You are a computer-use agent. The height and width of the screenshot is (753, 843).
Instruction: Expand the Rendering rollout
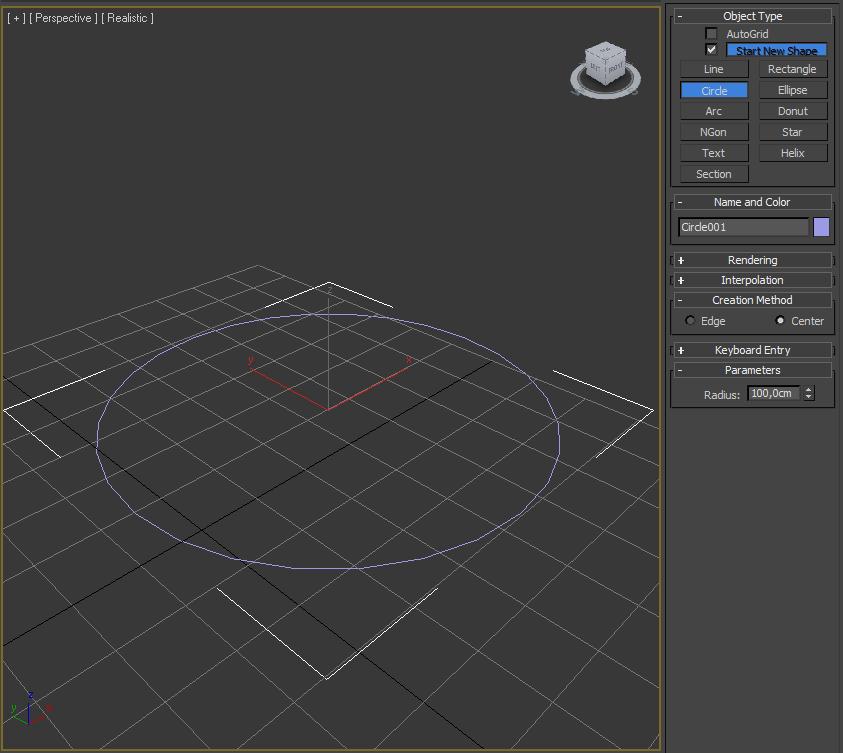(752, 260)
